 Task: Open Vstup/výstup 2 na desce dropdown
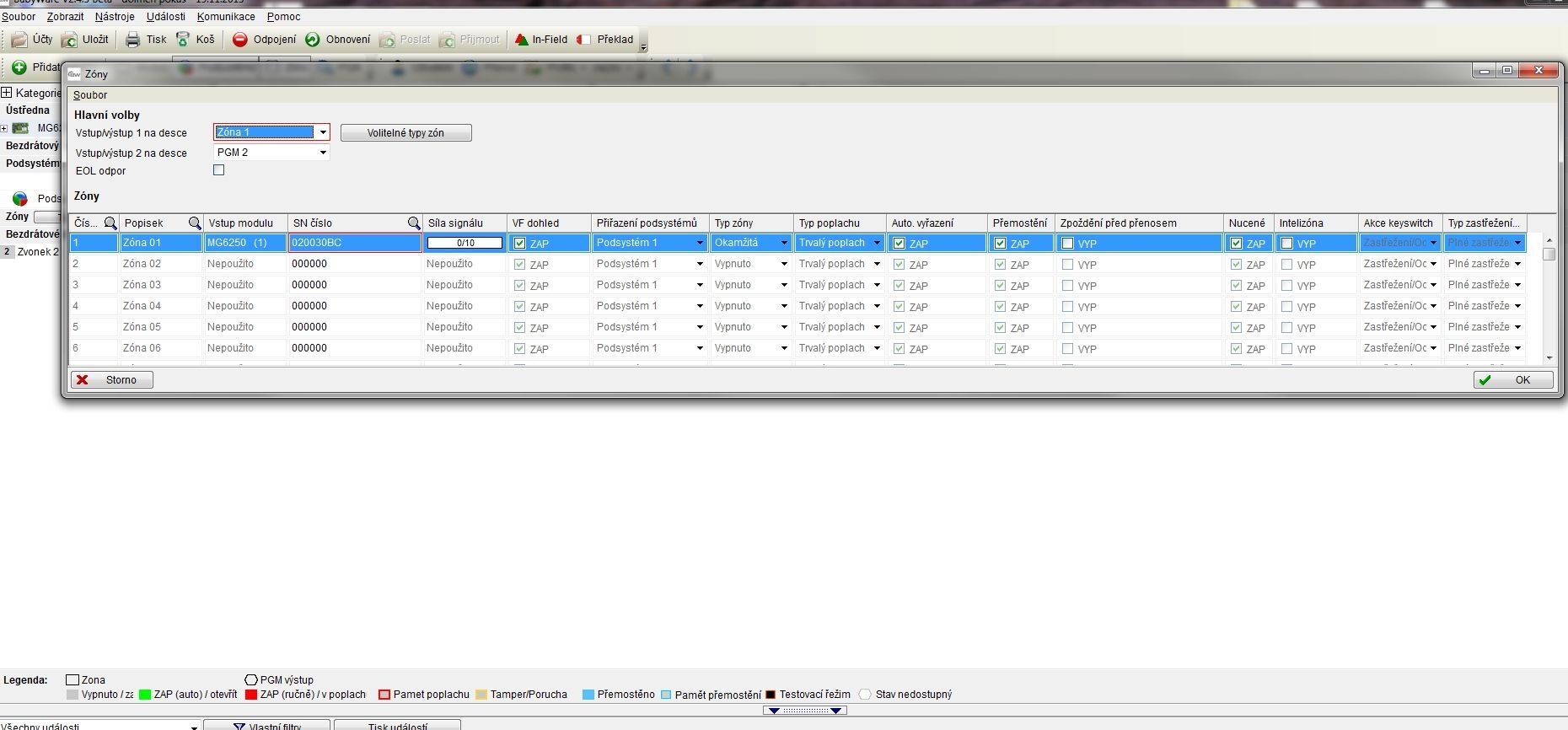[322, 153]
